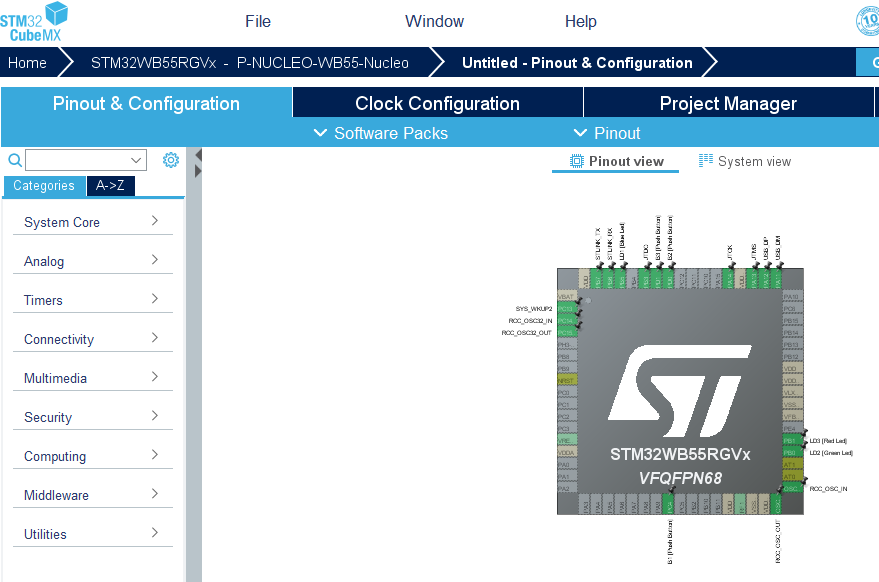
Task: Go to Home breadcrumb
Action: click(x=27, y=63)
